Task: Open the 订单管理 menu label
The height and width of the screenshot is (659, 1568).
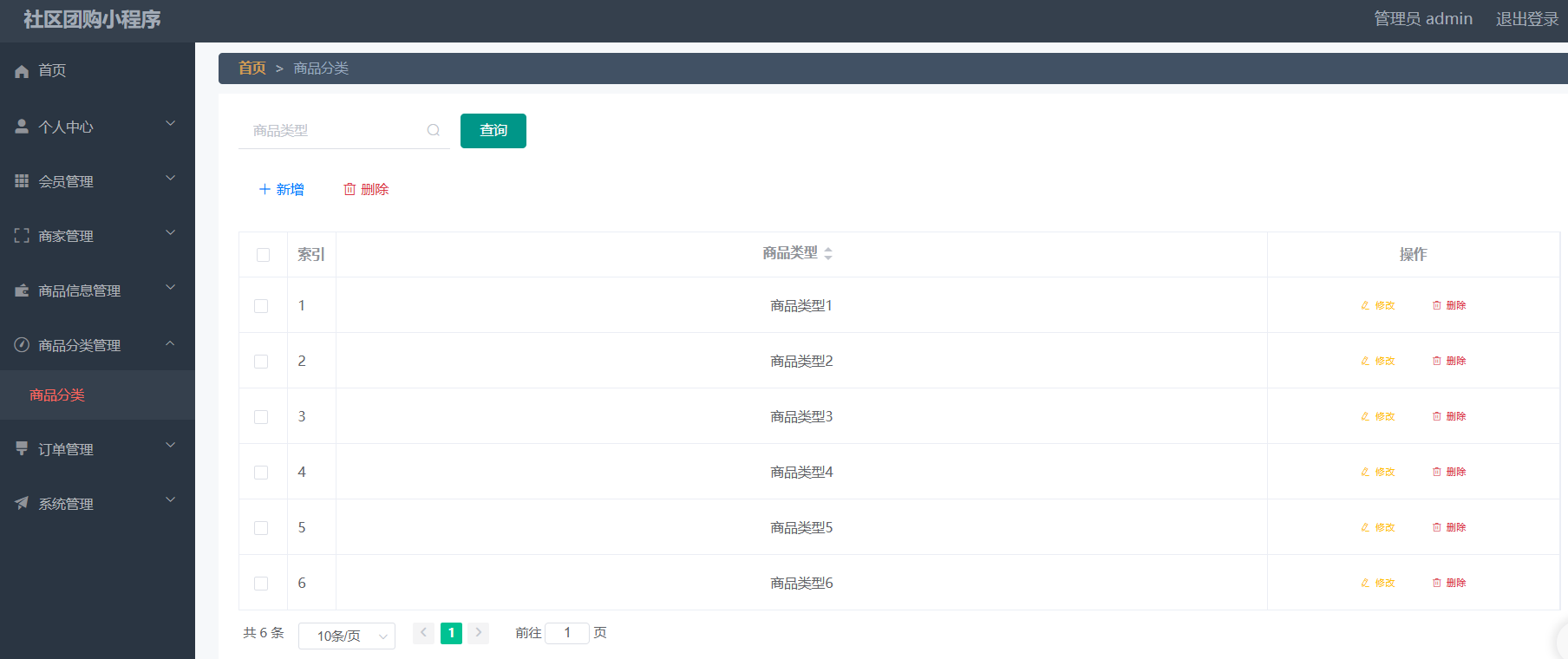Action: pyautogui.click(x=66, y=449)
